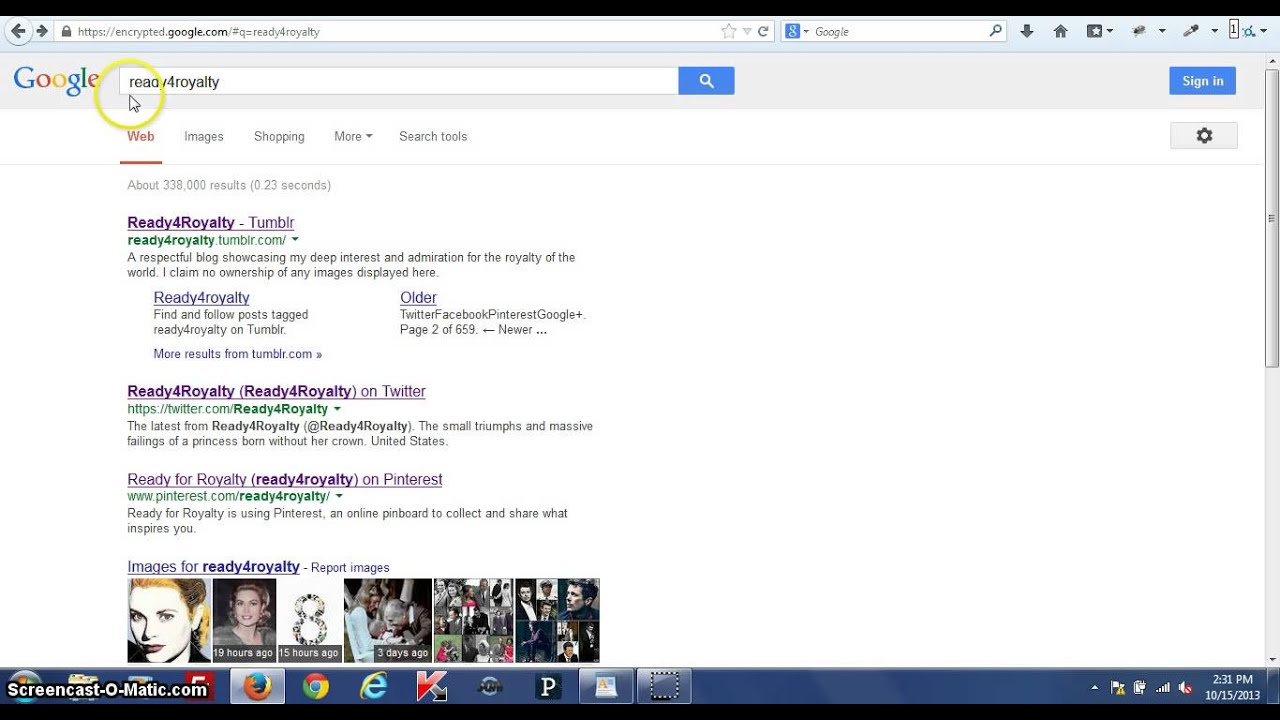Open the Older sitelink
Viewport: 1280px width, 720px height.
(418, 297)
